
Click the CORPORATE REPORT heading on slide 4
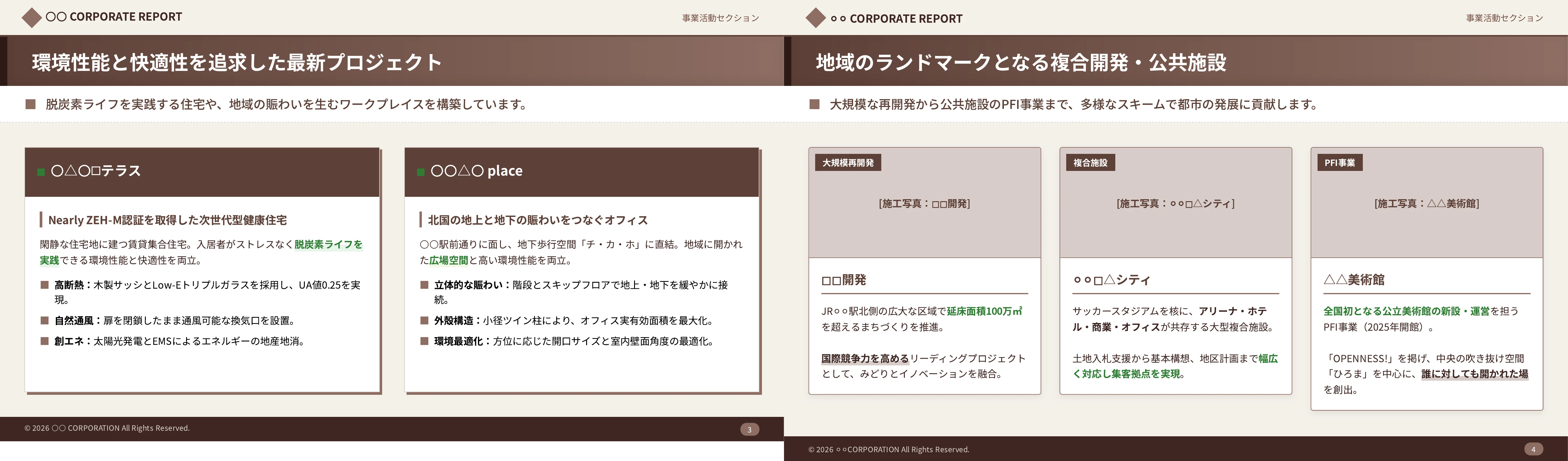click(897, 19)
